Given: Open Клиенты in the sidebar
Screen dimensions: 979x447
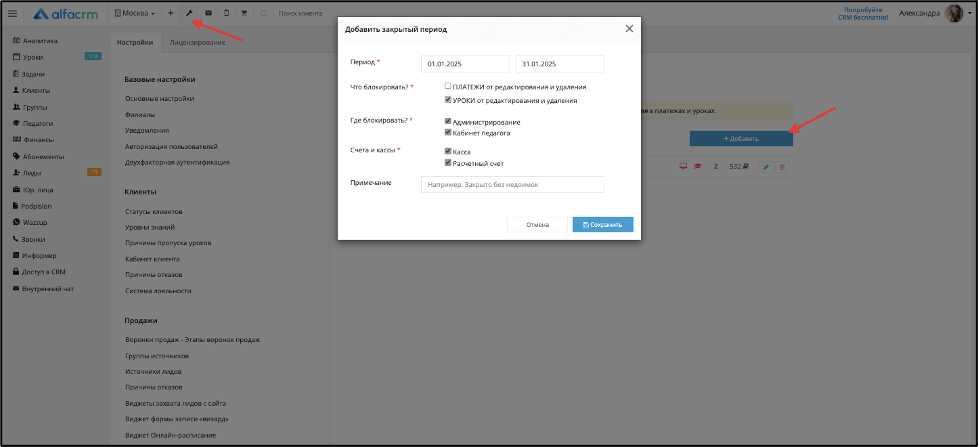Looking at the screenshot, I should click(36, 91).
